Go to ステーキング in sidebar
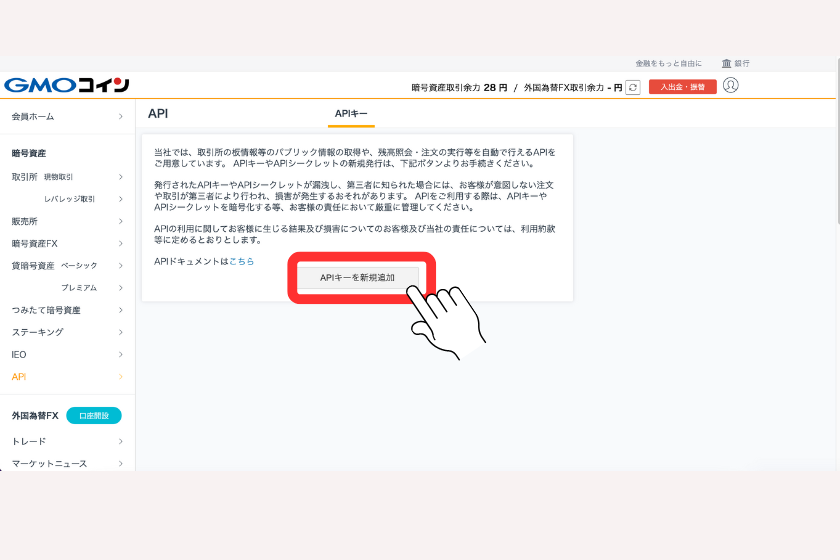The height and width of the screenshot is (560, 840). (x=37, y=332)
